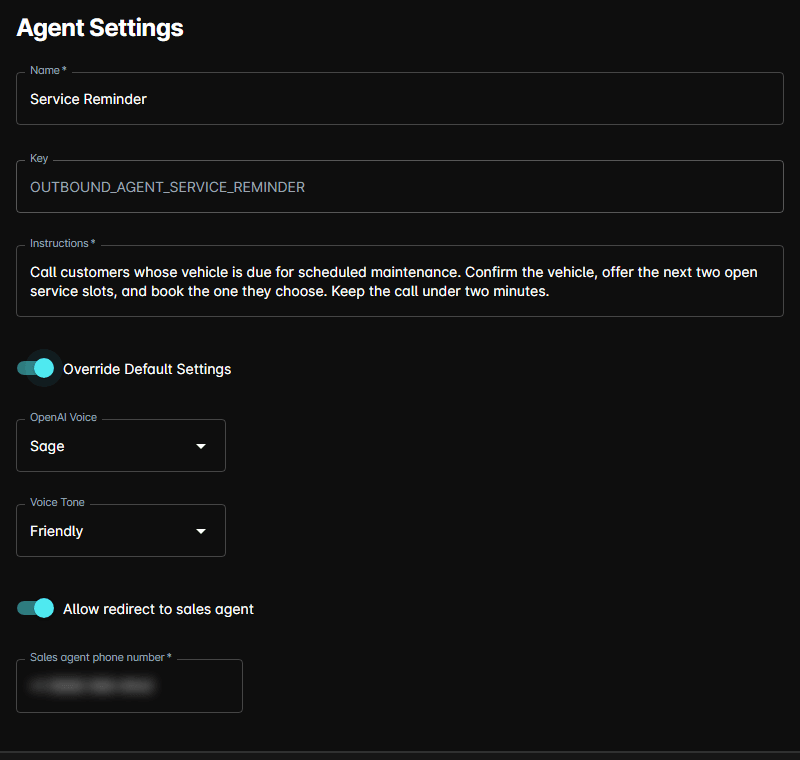Click the Override Default Settings label
Screen dimensions: 800x760
click(147, 369)
